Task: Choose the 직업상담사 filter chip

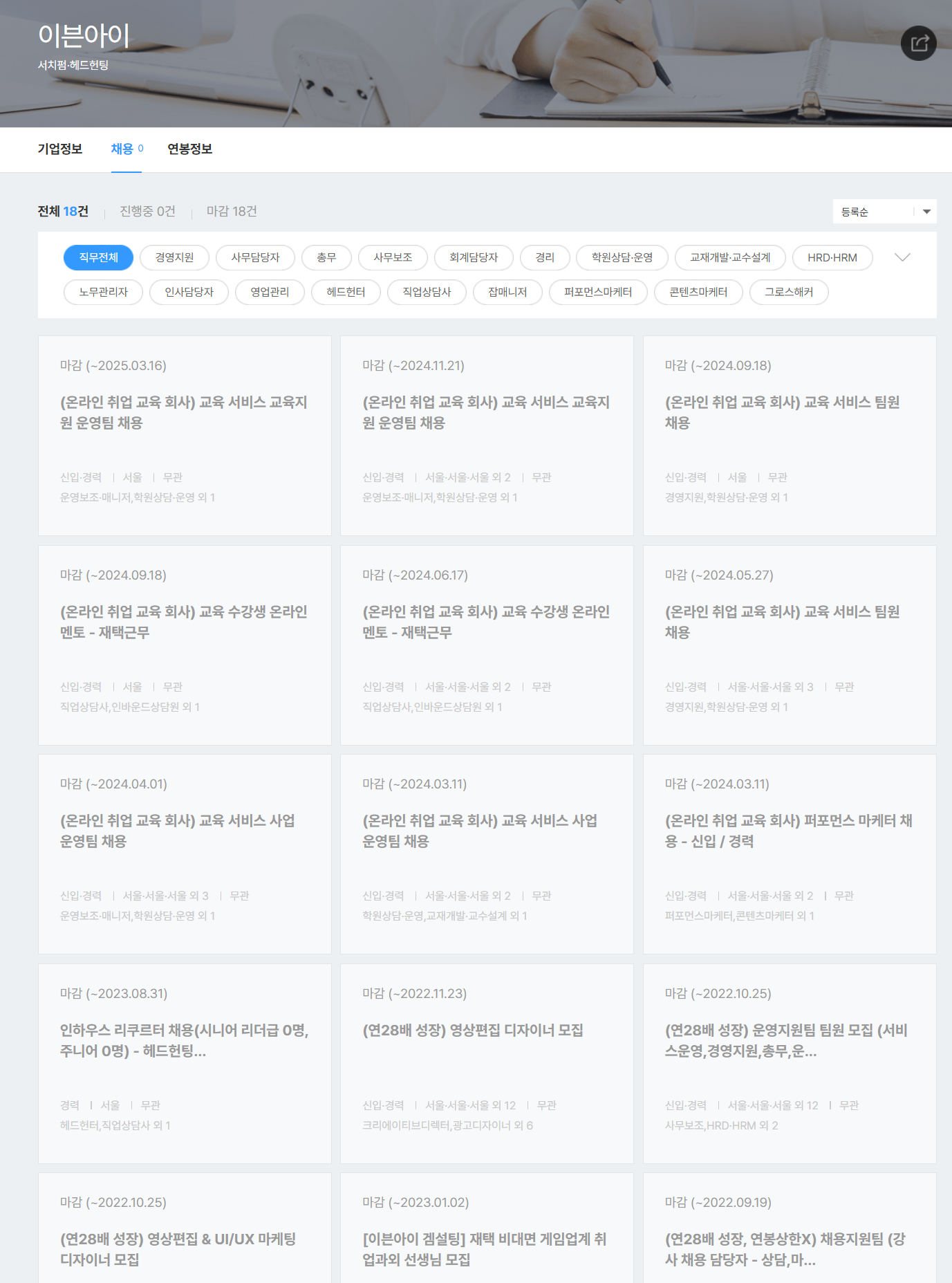Action: coord(427,292)
